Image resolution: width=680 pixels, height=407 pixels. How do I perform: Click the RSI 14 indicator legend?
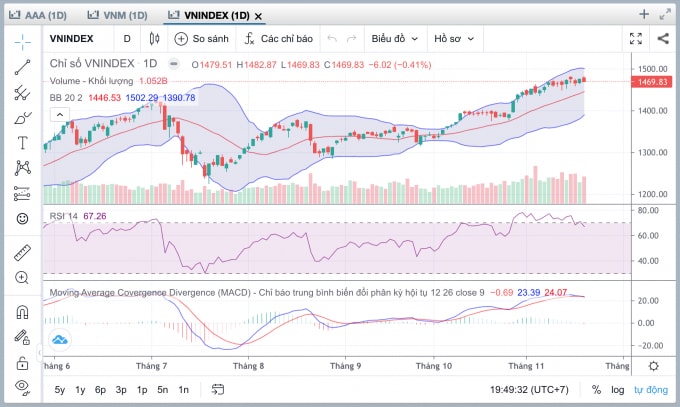coord(63,216)
